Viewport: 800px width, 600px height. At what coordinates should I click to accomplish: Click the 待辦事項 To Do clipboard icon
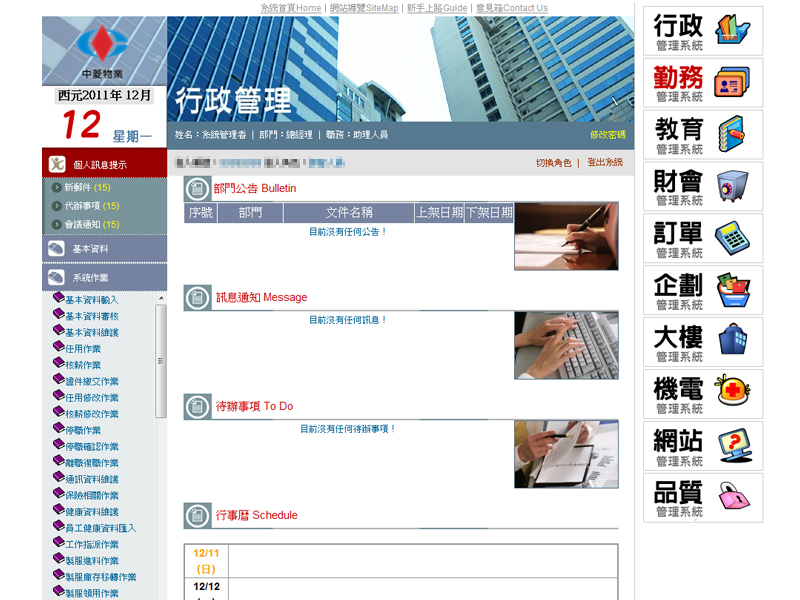[x=197, y=407]
